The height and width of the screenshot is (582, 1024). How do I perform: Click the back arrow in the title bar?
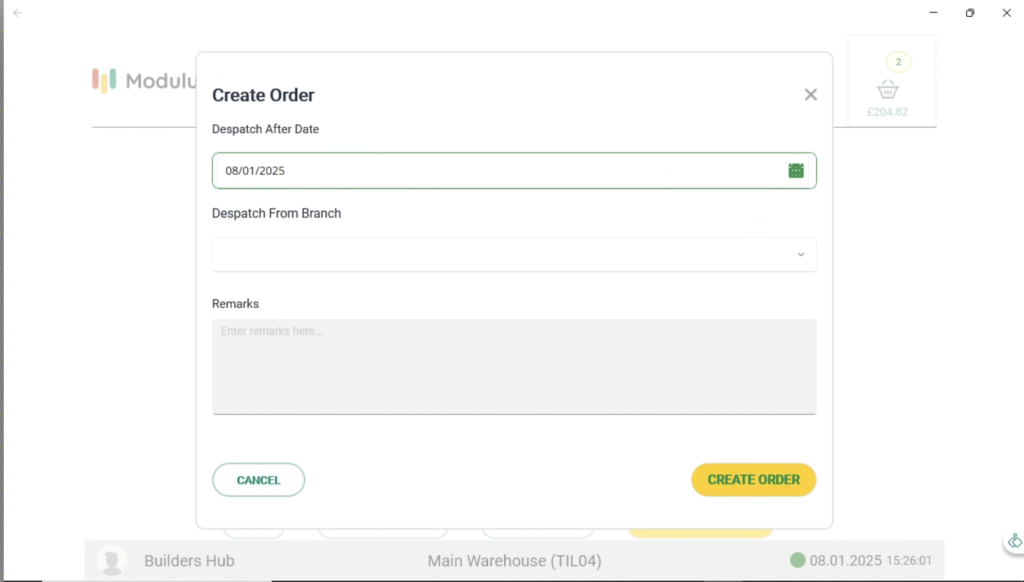(17, 13)
